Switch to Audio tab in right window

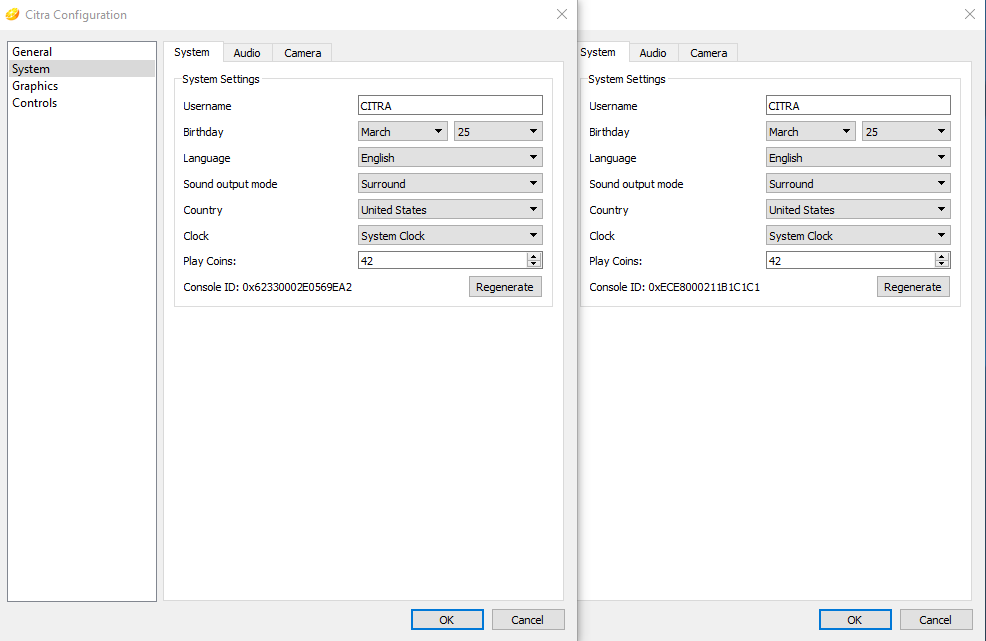pyautogui.click(x=653, y=53)
